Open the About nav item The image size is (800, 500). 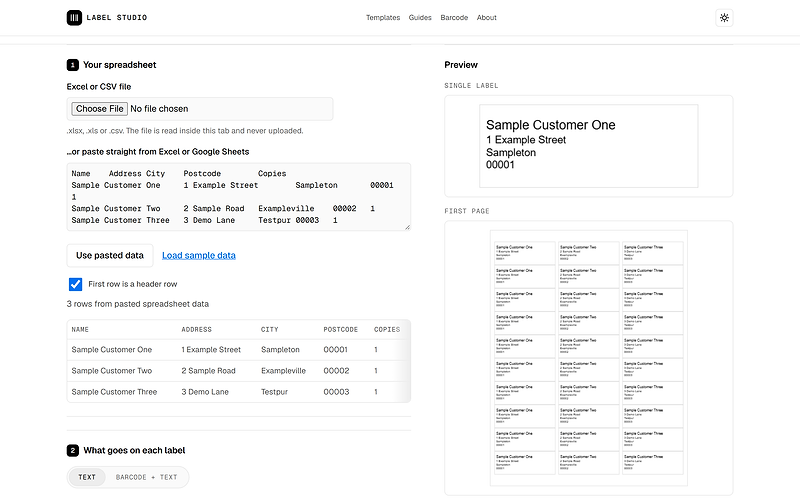pos(486,17)
